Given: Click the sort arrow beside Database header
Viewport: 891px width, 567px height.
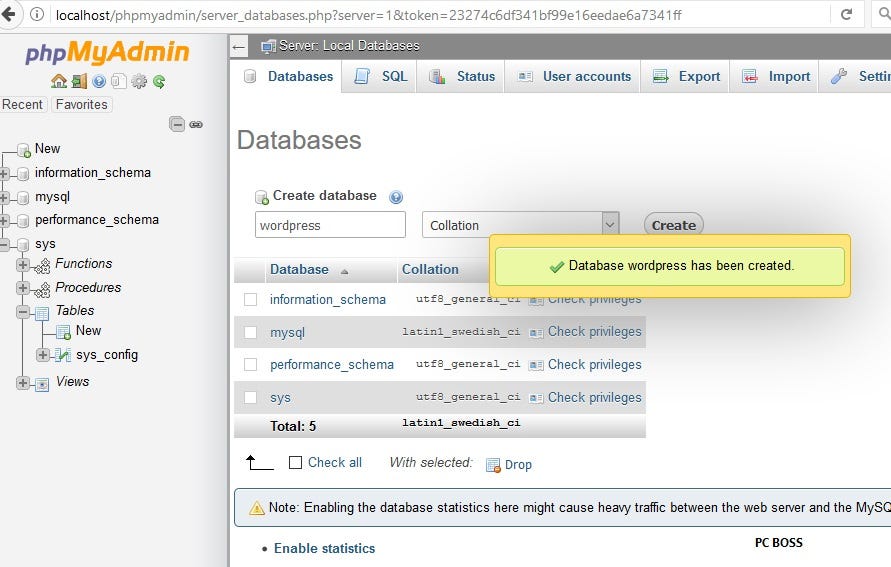Looking at the screenshot, I should point(344,272).
